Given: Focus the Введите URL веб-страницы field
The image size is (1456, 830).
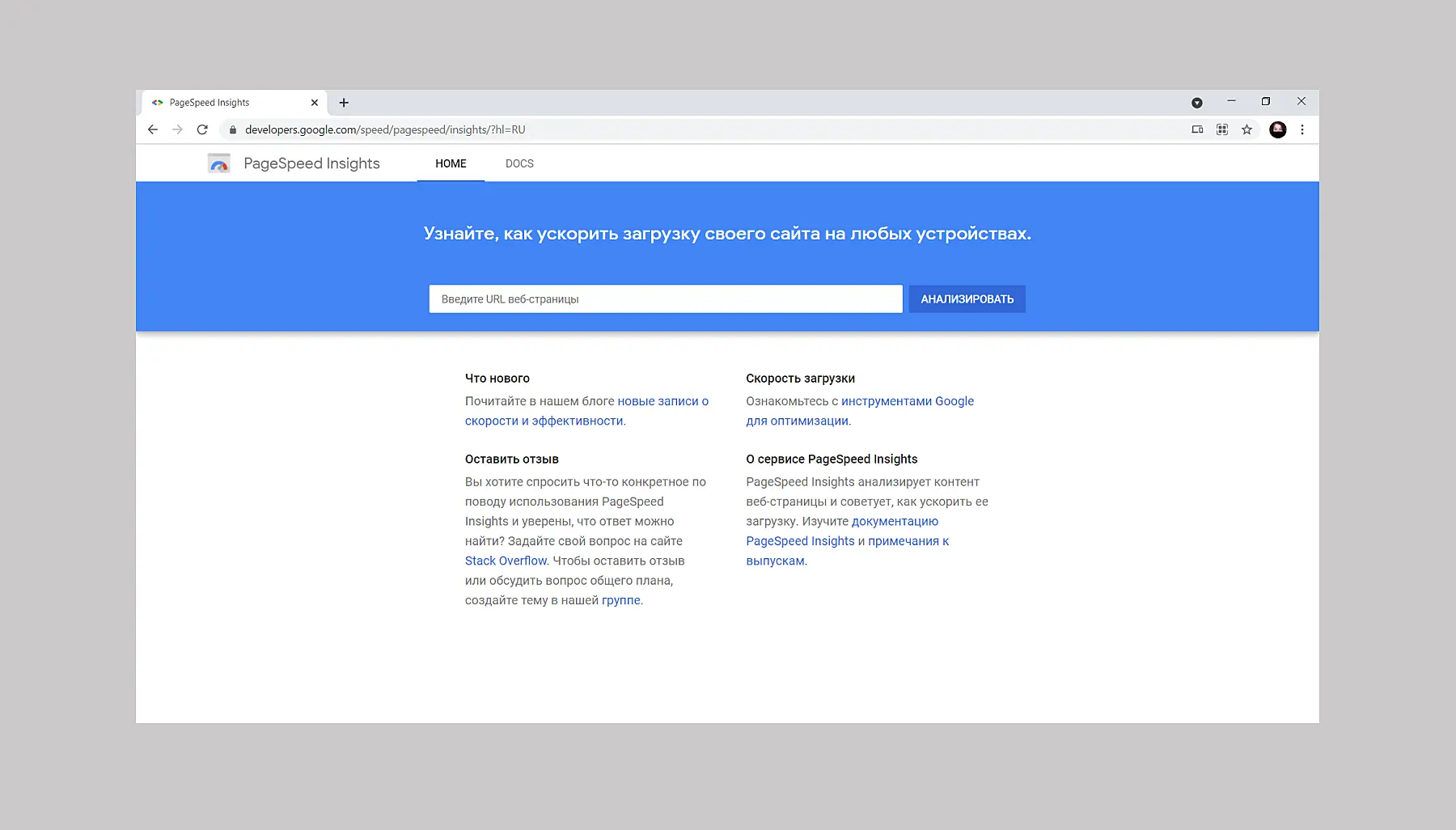Looking at the screenshot, I should coord(665,299).
